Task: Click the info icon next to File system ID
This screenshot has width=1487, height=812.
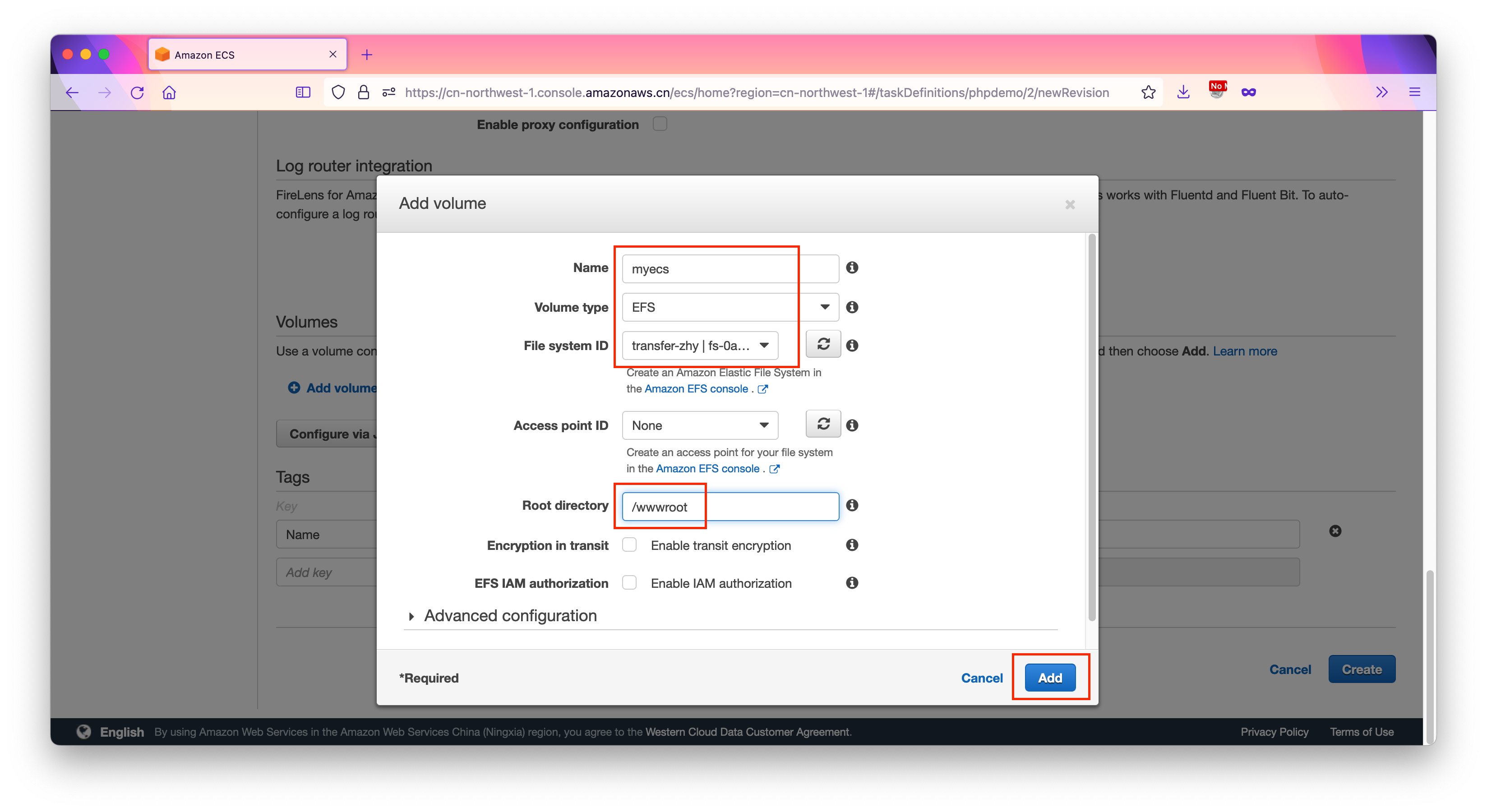Action: pos(852,345)
